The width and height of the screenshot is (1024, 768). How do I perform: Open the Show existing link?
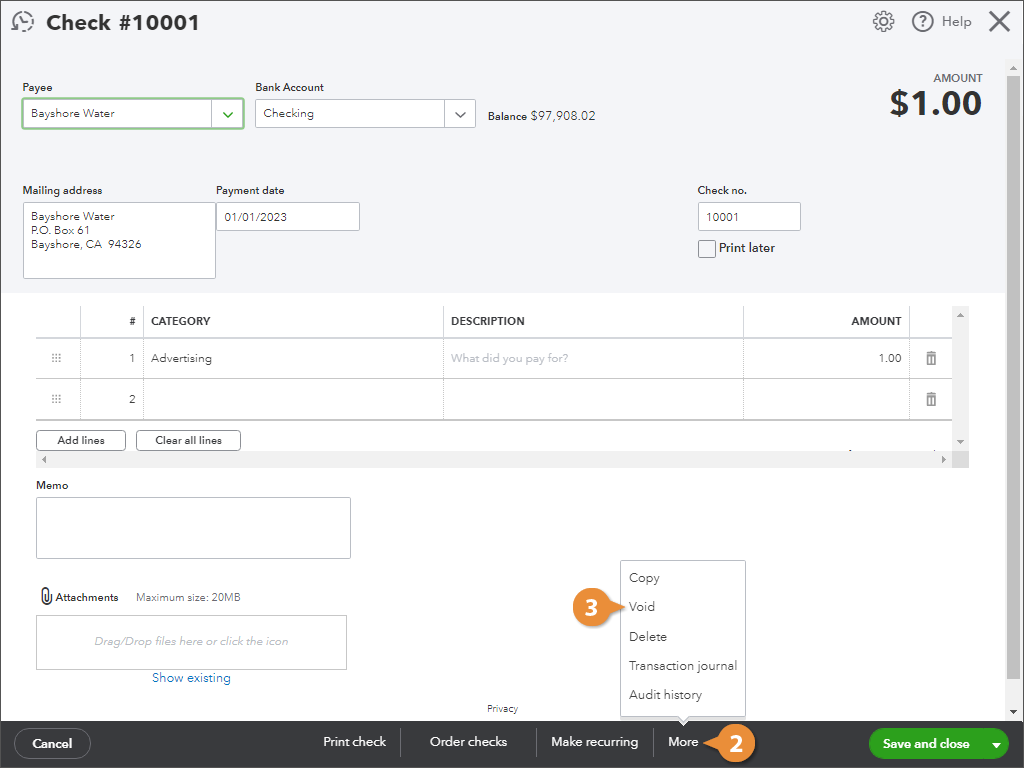[191, 678]
